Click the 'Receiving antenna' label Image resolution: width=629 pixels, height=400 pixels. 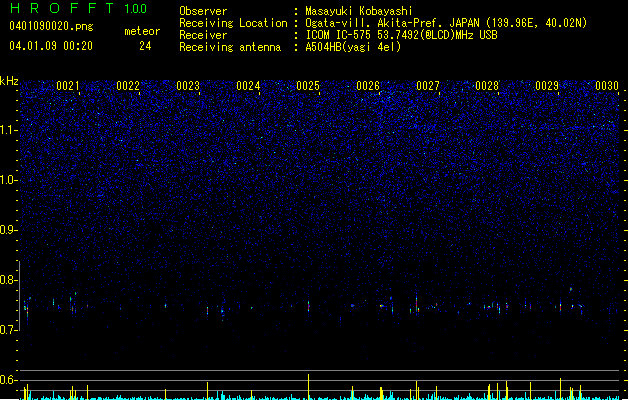[230, 47]
